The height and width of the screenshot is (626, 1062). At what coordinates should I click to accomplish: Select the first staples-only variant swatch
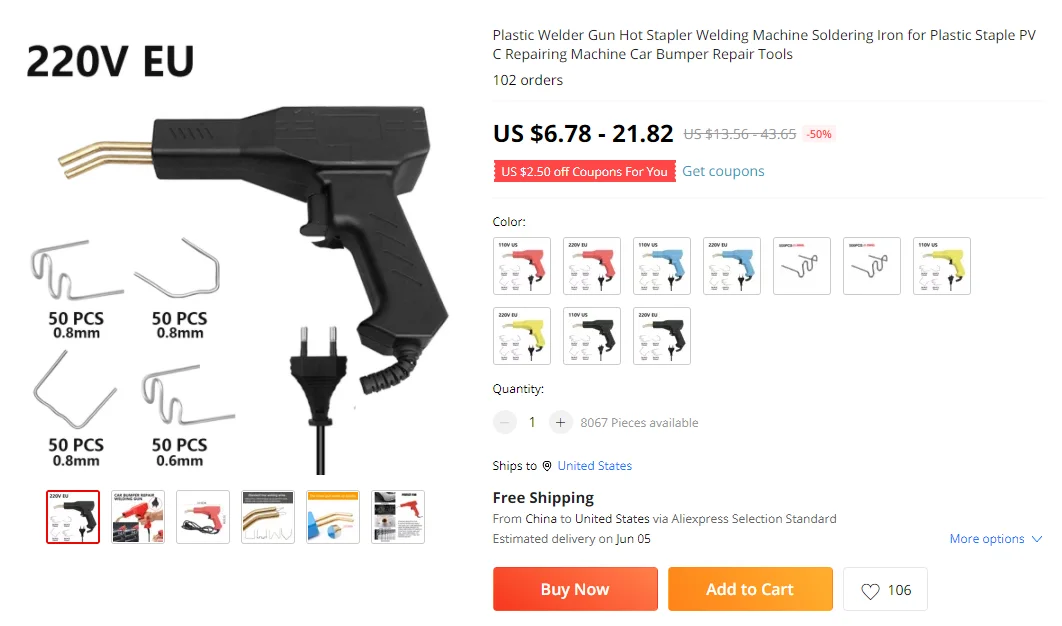(802, 266)
